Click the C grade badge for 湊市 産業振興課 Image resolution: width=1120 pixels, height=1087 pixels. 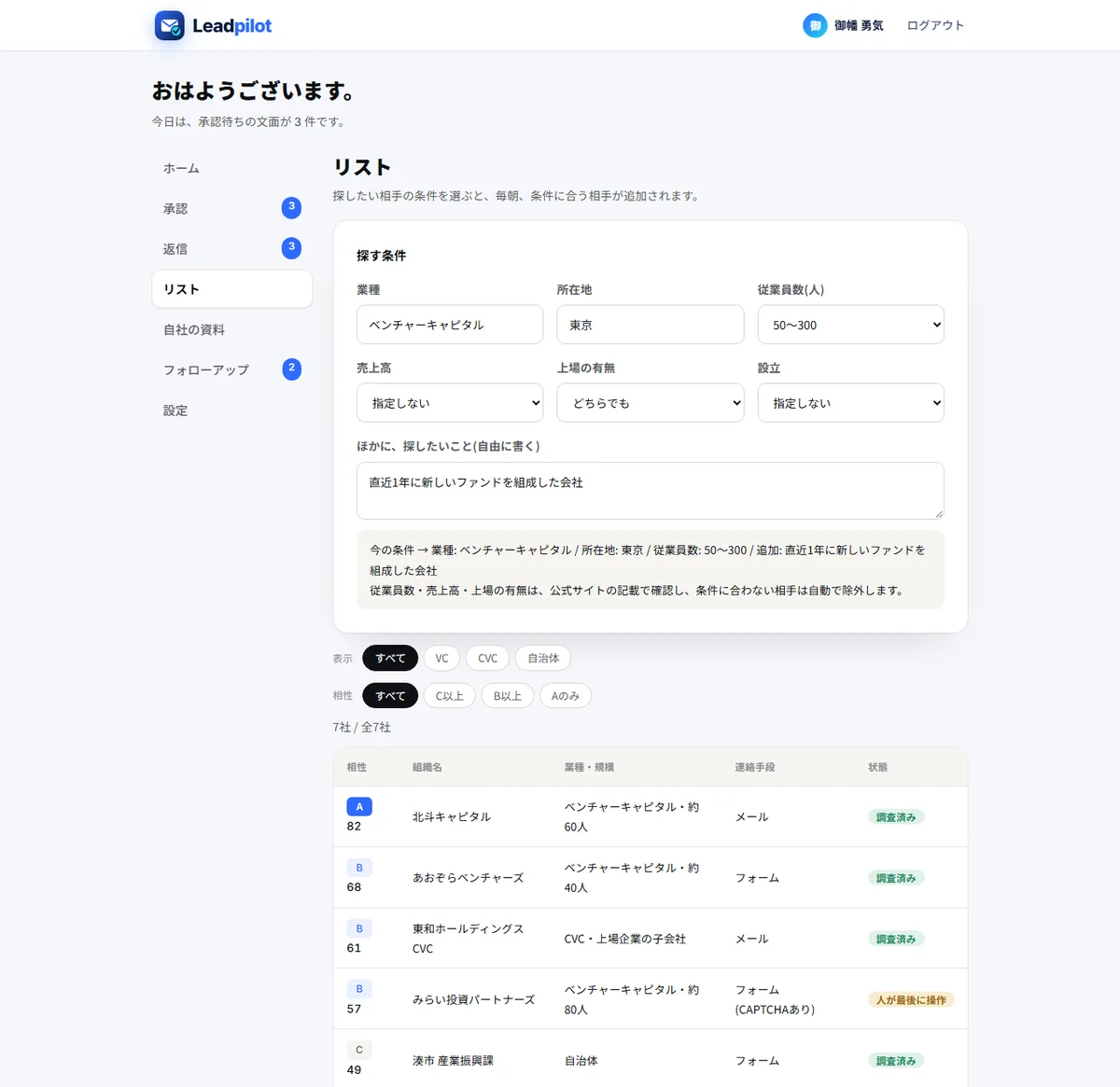(359, 1050)
